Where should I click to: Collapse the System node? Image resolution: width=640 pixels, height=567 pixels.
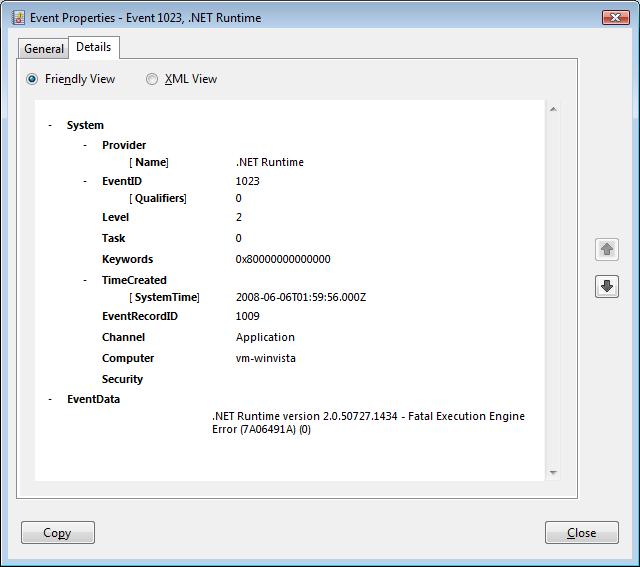50,125
